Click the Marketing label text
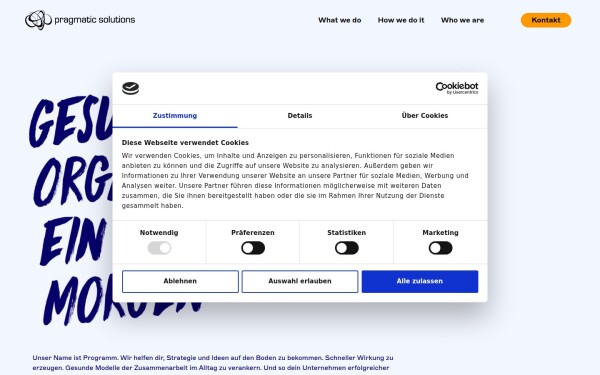 tap(440, 233)
